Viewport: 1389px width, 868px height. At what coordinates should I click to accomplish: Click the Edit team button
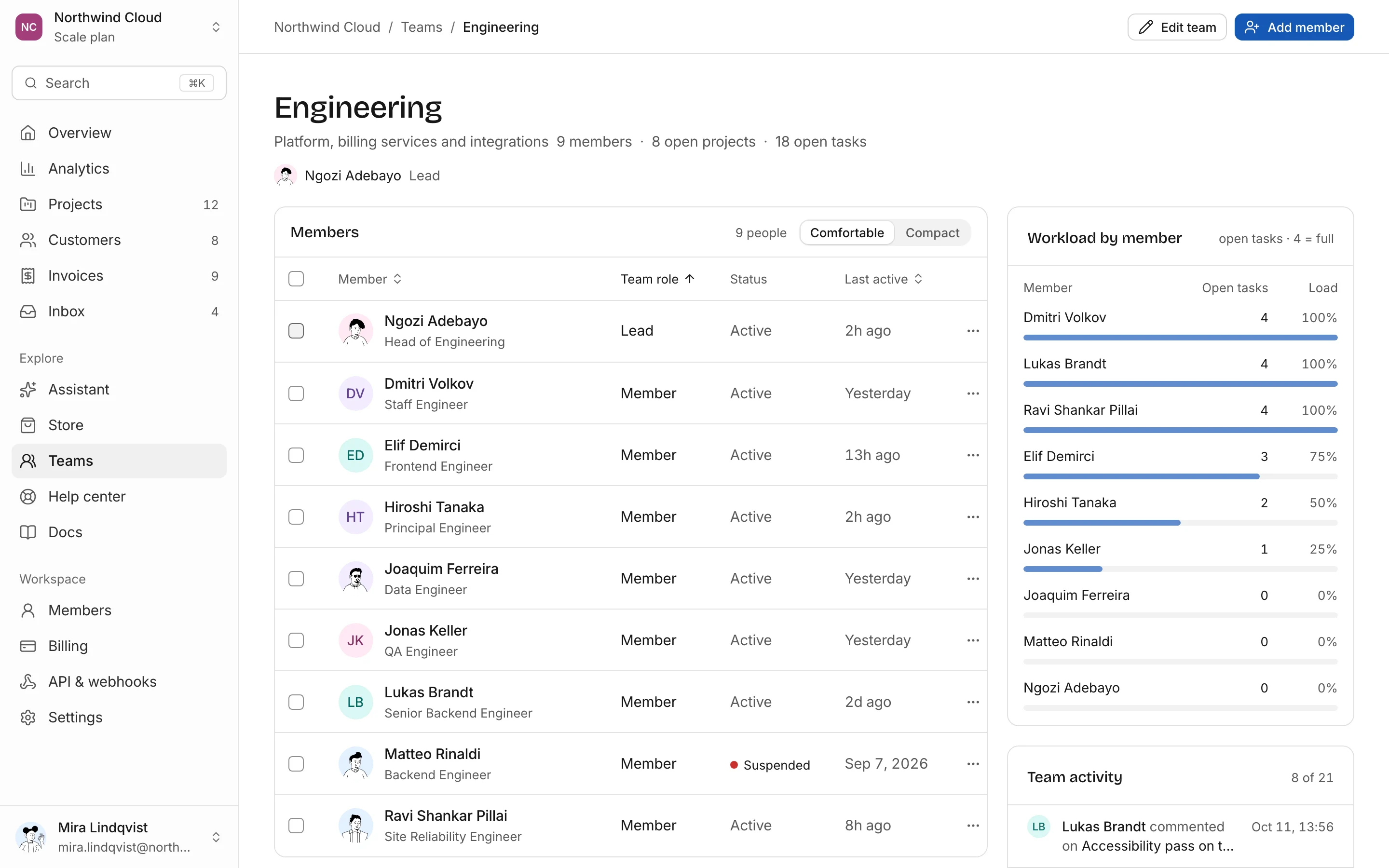pyautogui.click(x=1177, y=27)
